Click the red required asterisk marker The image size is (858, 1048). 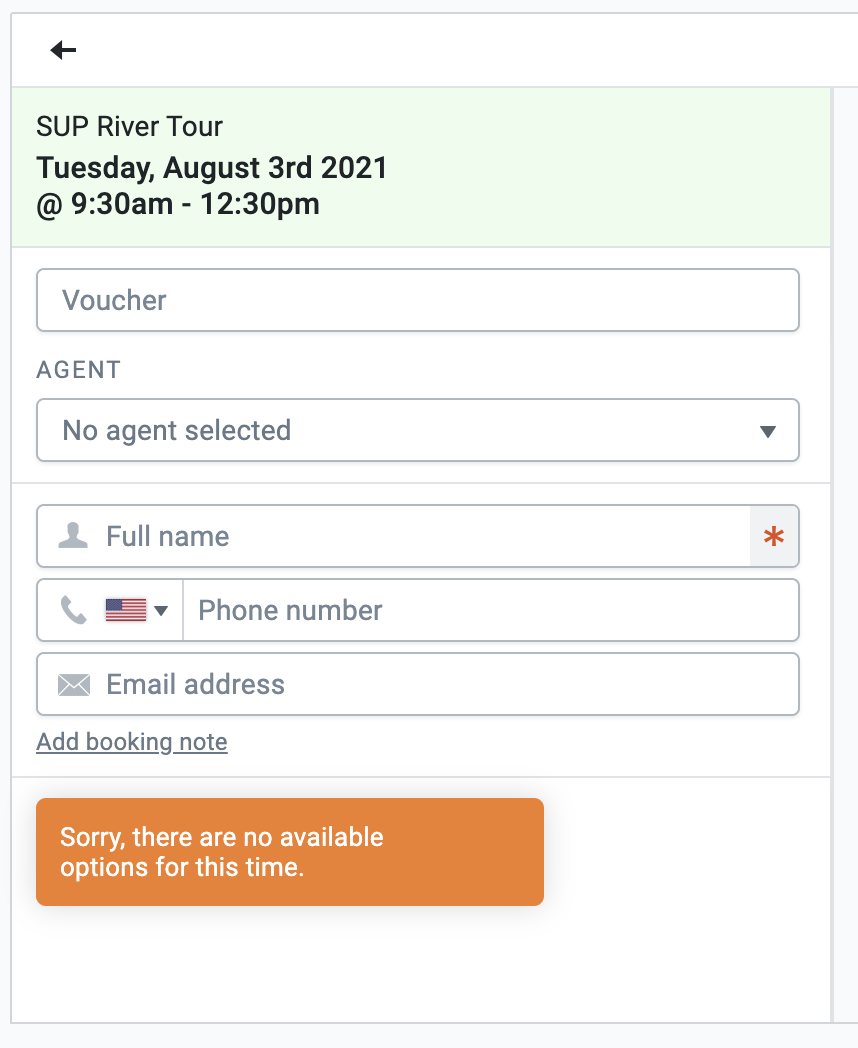pos(774,537)
